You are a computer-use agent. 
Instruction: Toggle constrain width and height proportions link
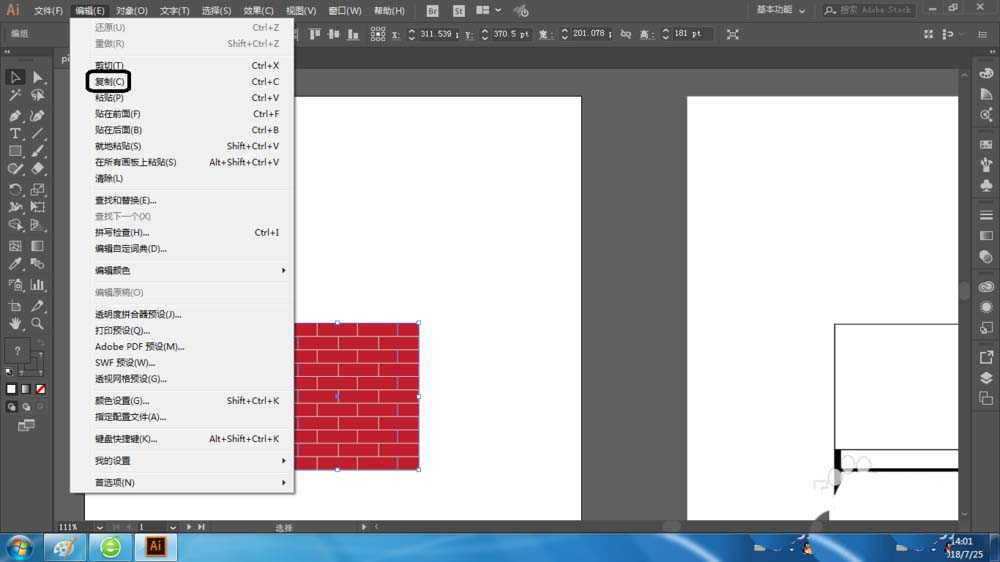626,34
